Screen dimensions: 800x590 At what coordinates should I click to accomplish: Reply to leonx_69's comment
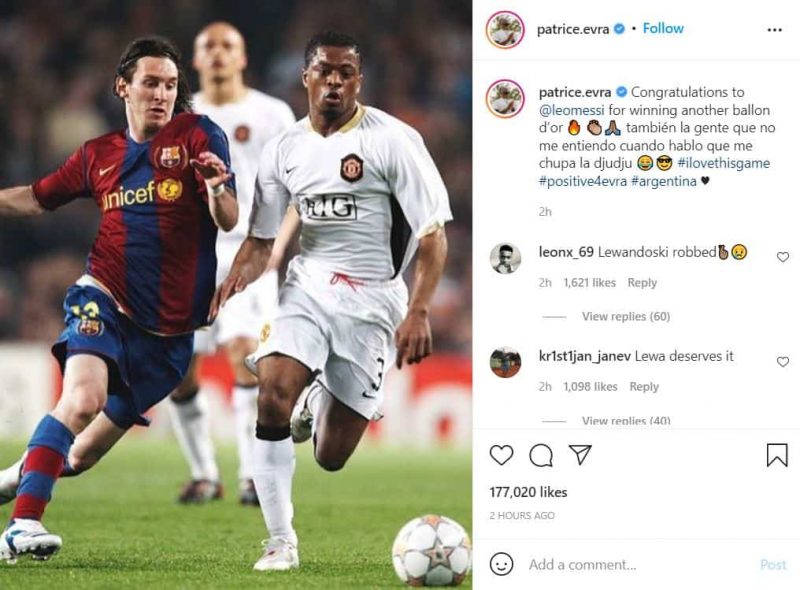642,283
